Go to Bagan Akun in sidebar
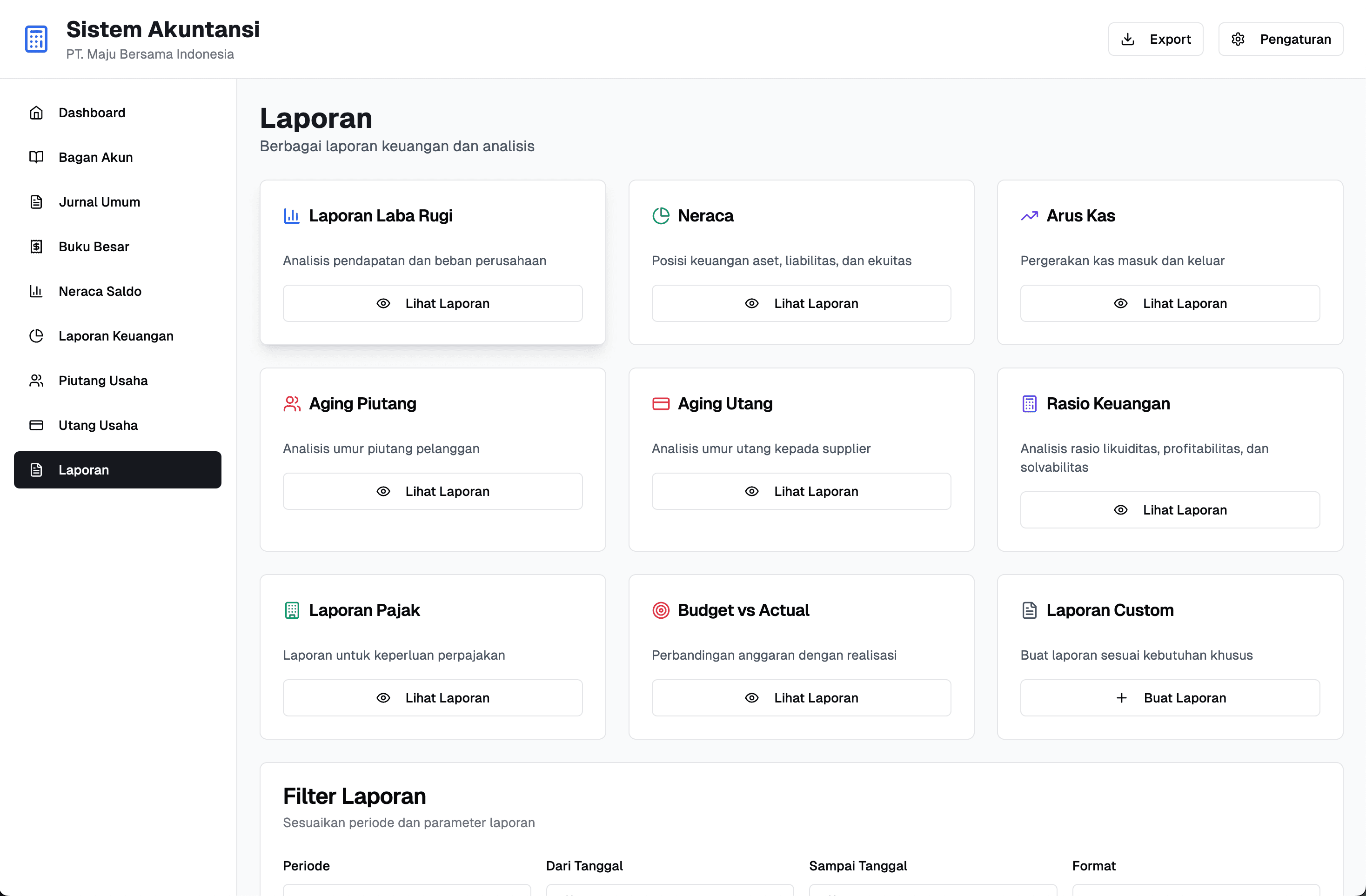The image size is (1366, 896). click(118, 157)
